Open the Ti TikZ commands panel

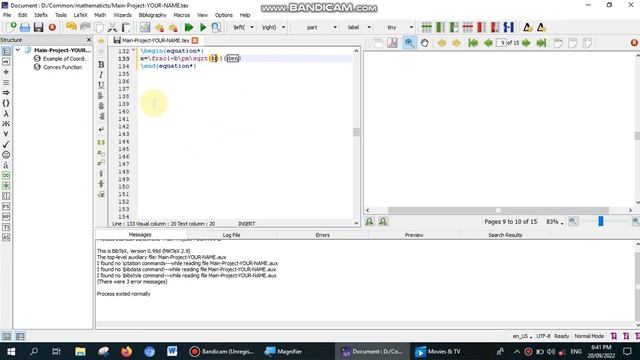pos(6,227)
